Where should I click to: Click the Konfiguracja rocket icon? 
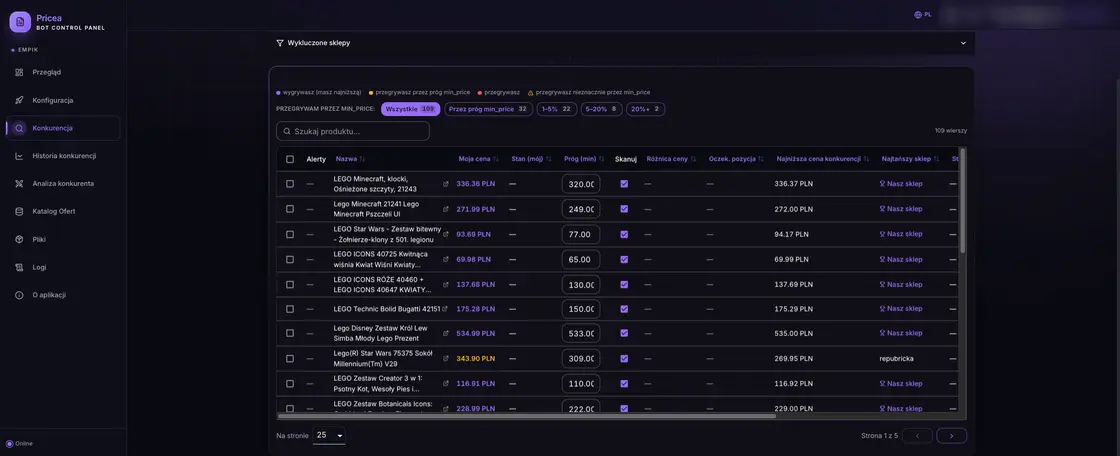pyautogui.click(x=19, y=100)
